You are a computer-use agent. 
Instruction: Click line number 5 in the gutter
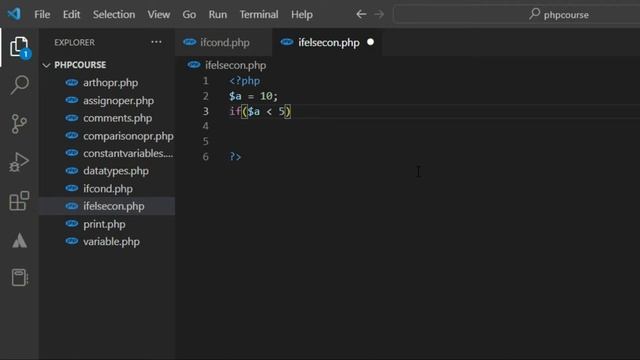205,141
